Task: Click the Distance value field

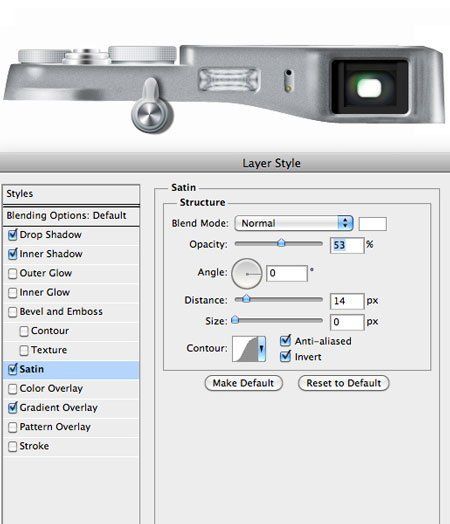Action: click(x=347, y=301)
